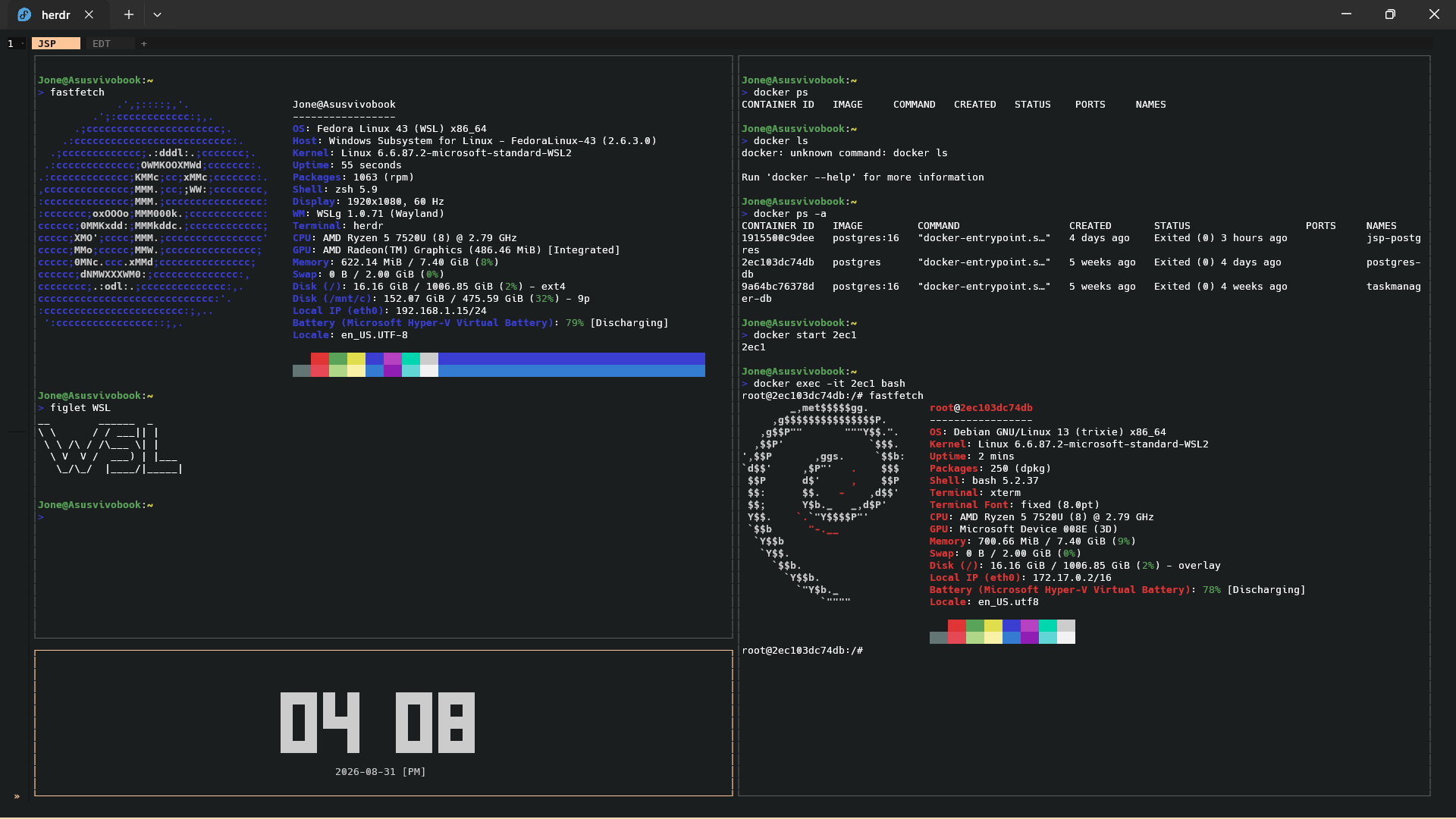Click 'Terminal: herdr' line
Viewport: 1456px width, 819px height.
[x=338, y=226]
